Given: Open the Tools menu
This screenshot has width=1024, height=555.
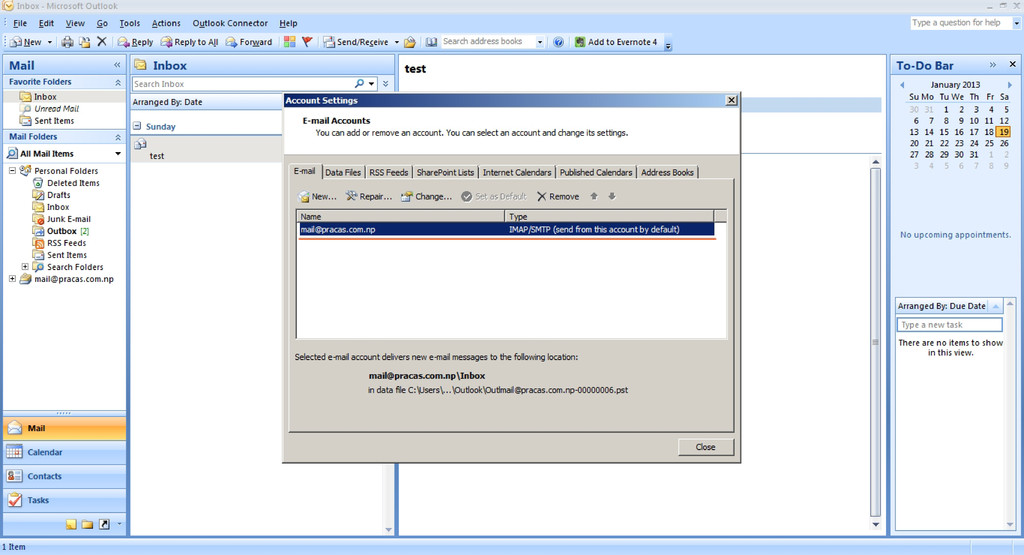Looking at the screenshot, I should pos(129,23).
